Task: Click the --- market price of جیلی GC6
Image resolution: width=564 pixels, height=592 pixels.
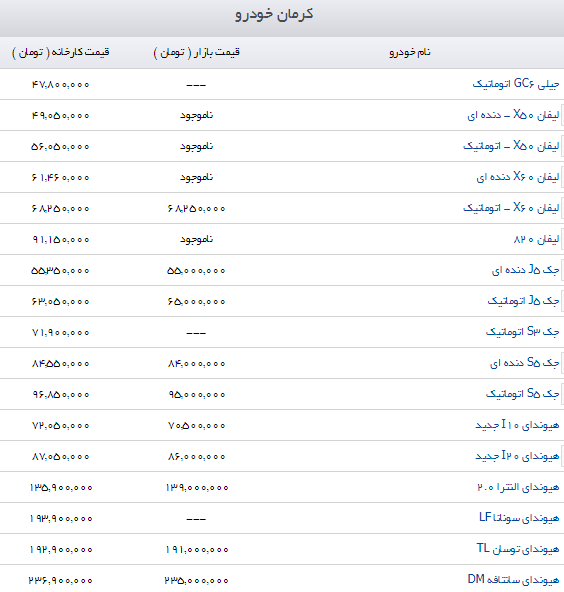Action: 196,85
